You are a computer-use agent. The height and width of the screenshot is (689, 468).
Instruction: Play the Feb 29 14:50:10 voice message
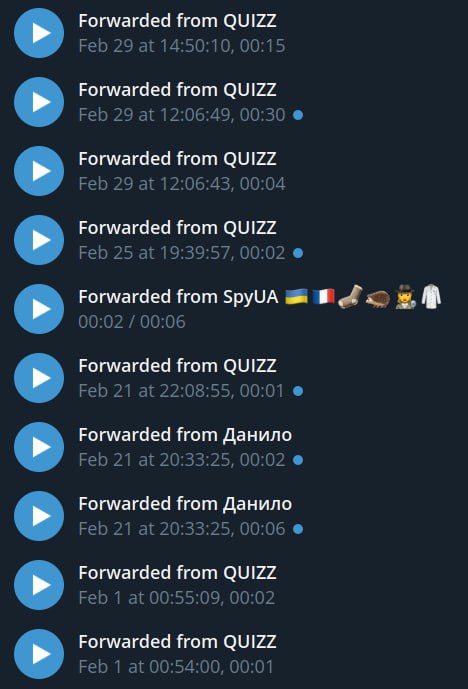tap(39, 33)
